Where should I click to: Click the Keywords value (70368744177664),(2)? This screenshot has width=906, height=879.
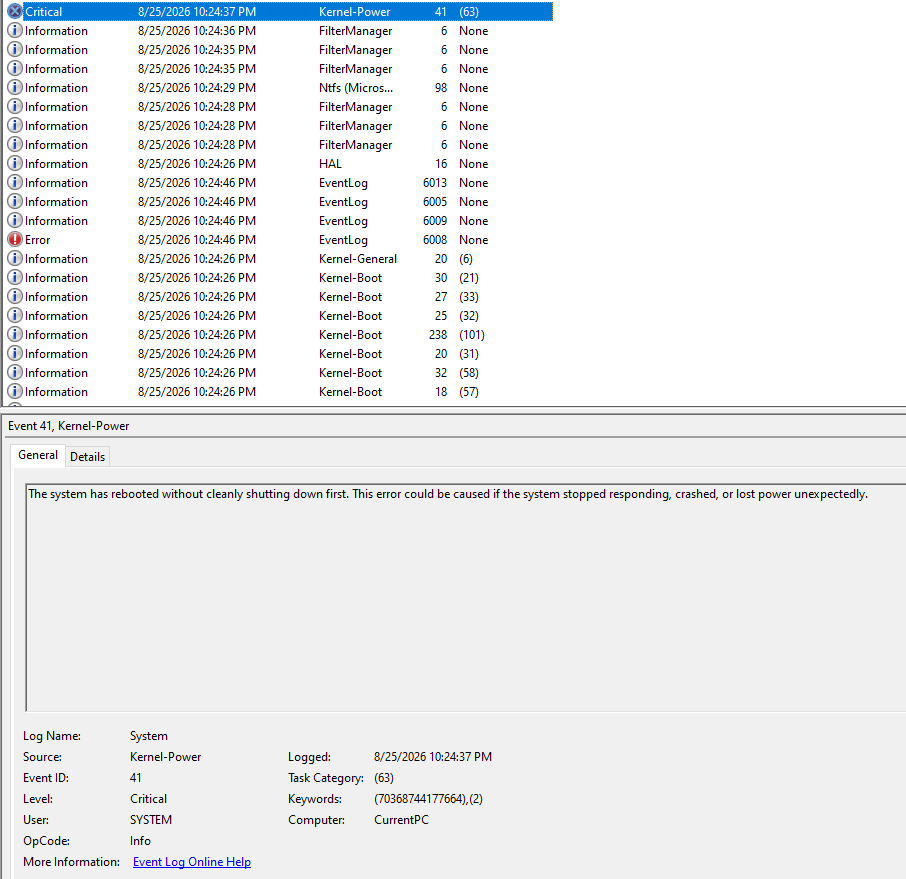pos(428,799)
